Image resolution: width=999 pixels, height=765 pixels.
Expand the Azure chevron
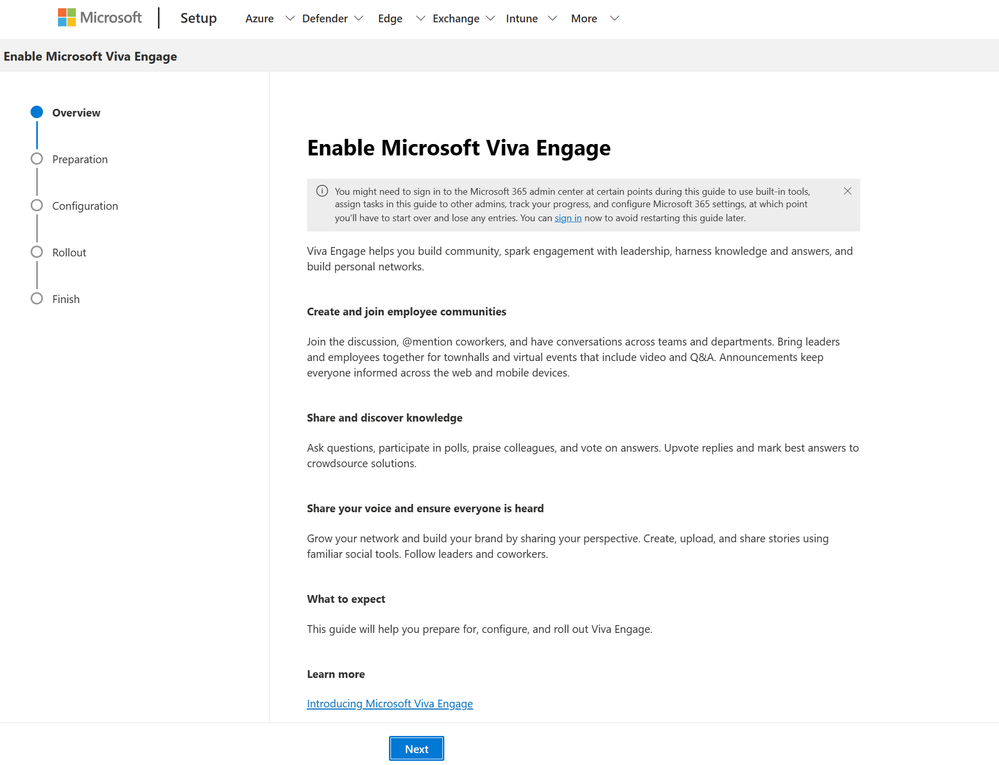(x=290, y=18)
